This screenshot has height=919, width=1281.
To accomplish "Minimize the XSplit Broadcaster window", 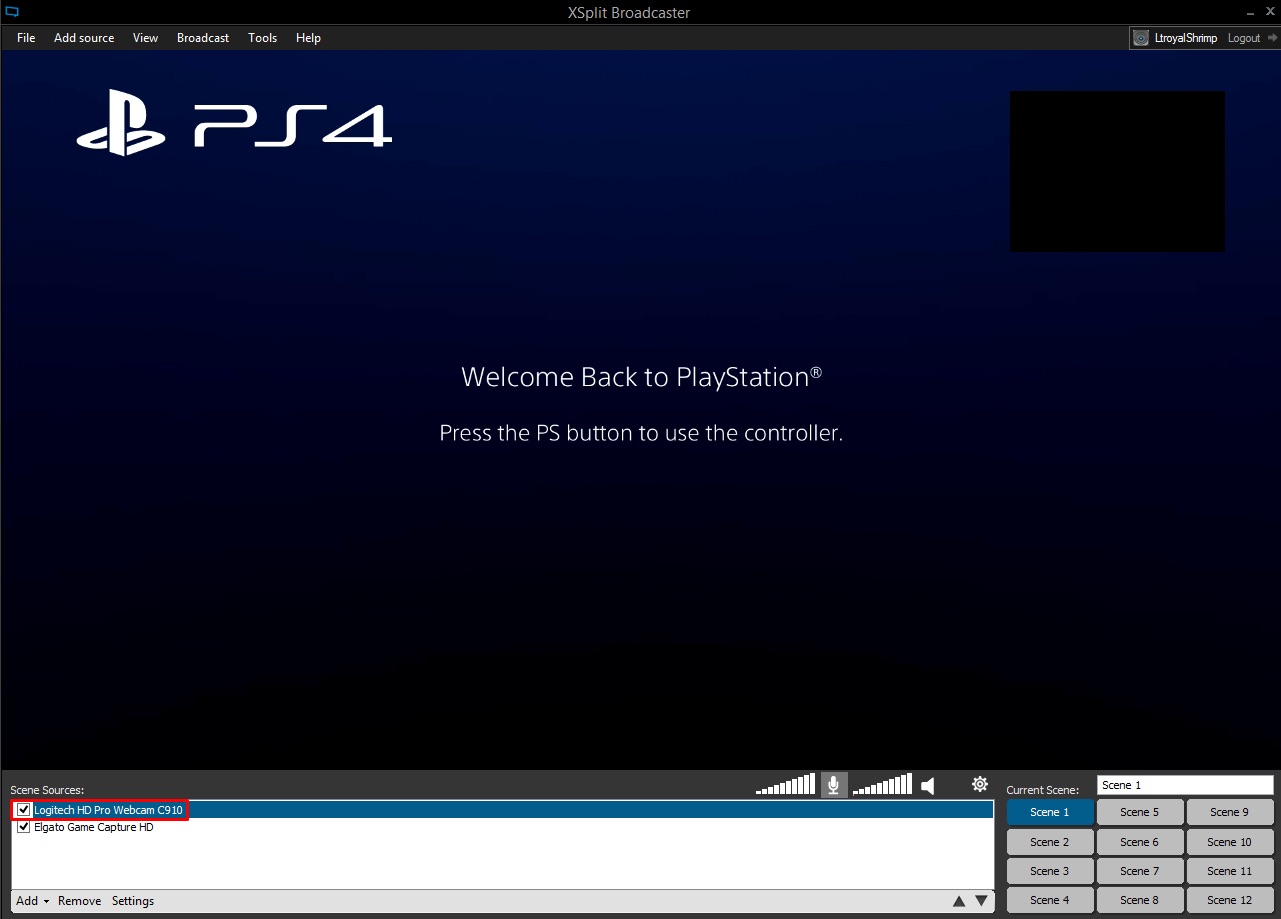I will 1250,12.
